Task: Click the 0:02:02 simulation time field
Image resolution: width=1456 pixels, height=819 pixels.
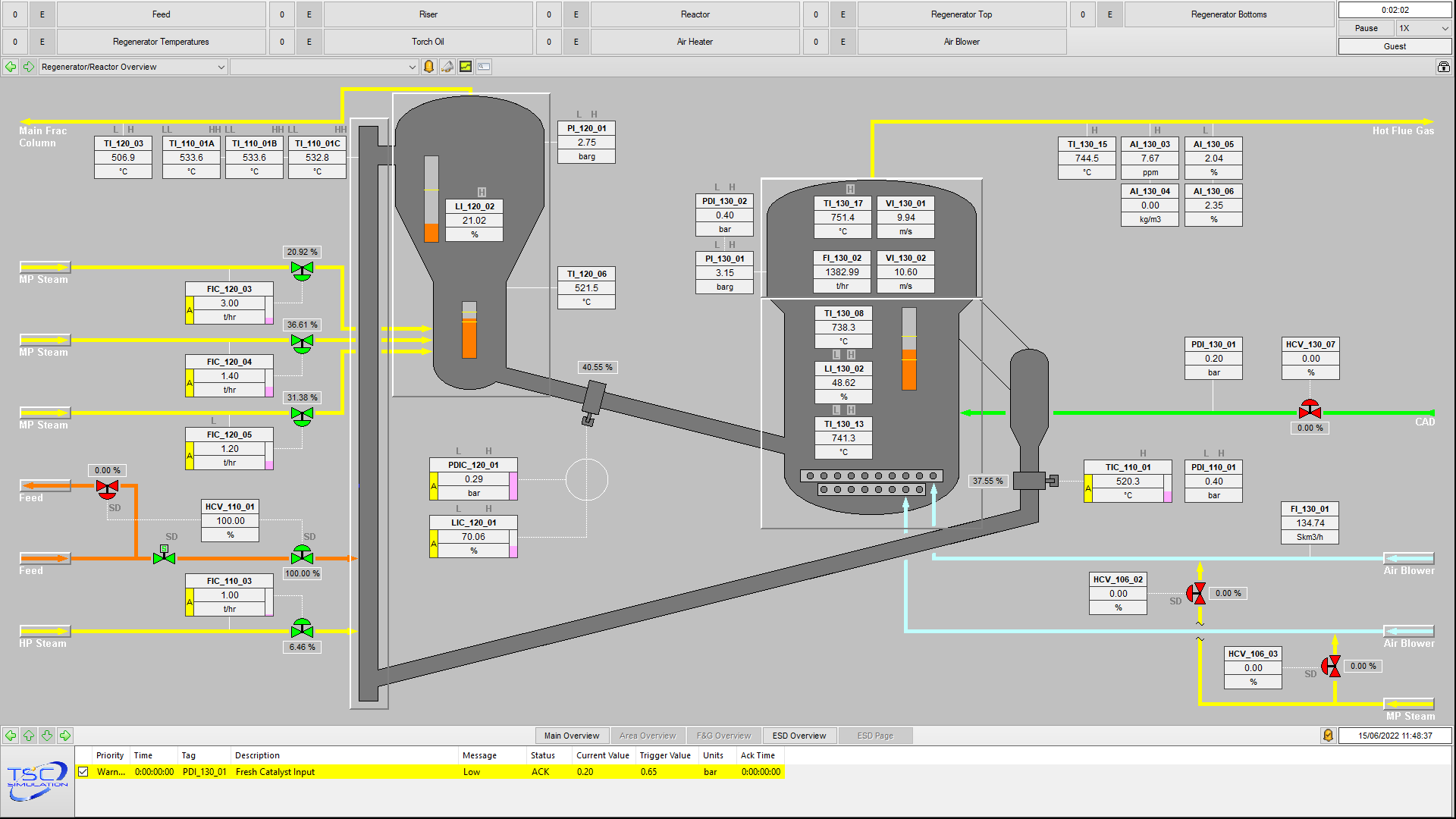Action: click(1395, 10)
